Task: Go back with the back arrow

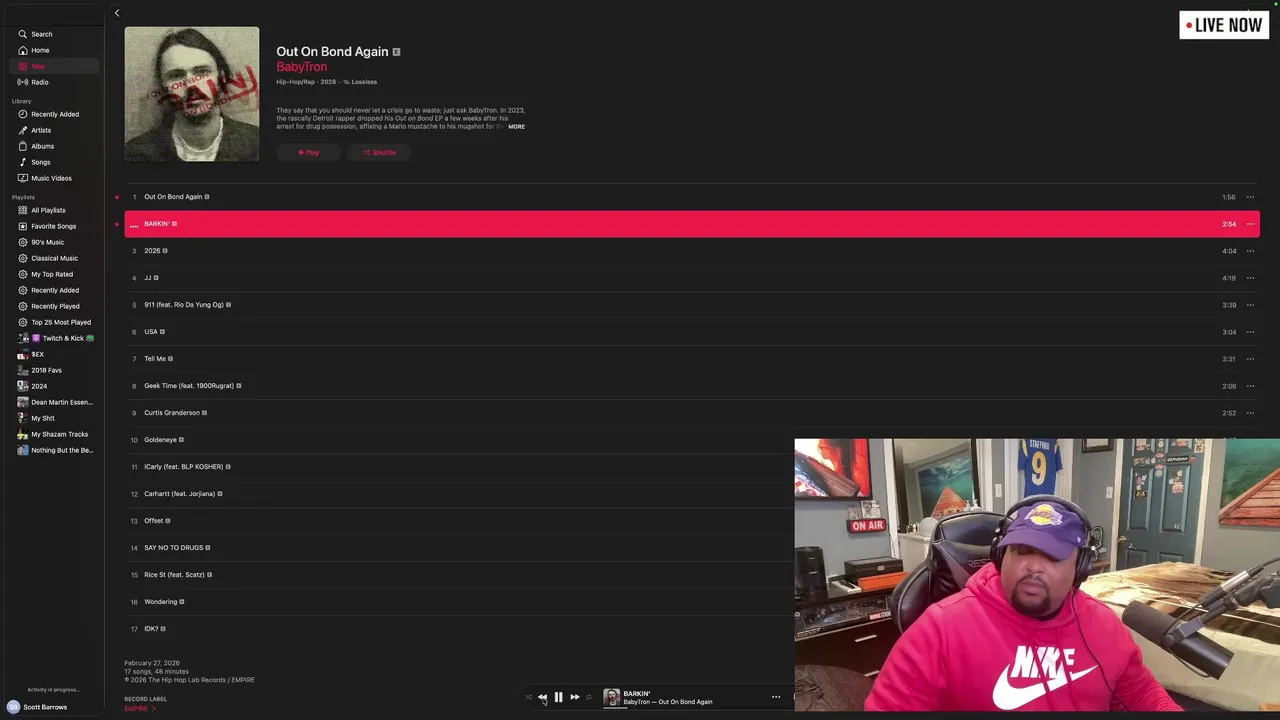Action: tap(117, 13)
